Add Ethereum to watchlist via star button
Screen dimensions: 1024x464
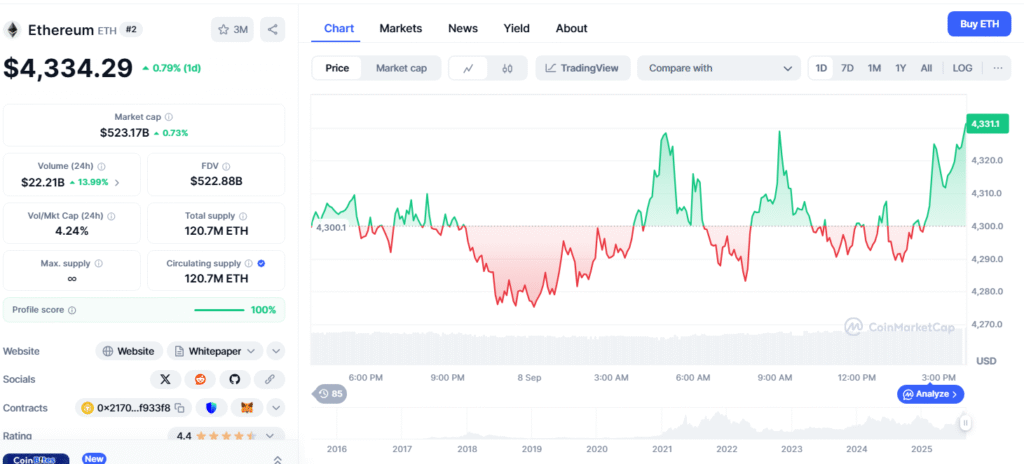[232, 29]
